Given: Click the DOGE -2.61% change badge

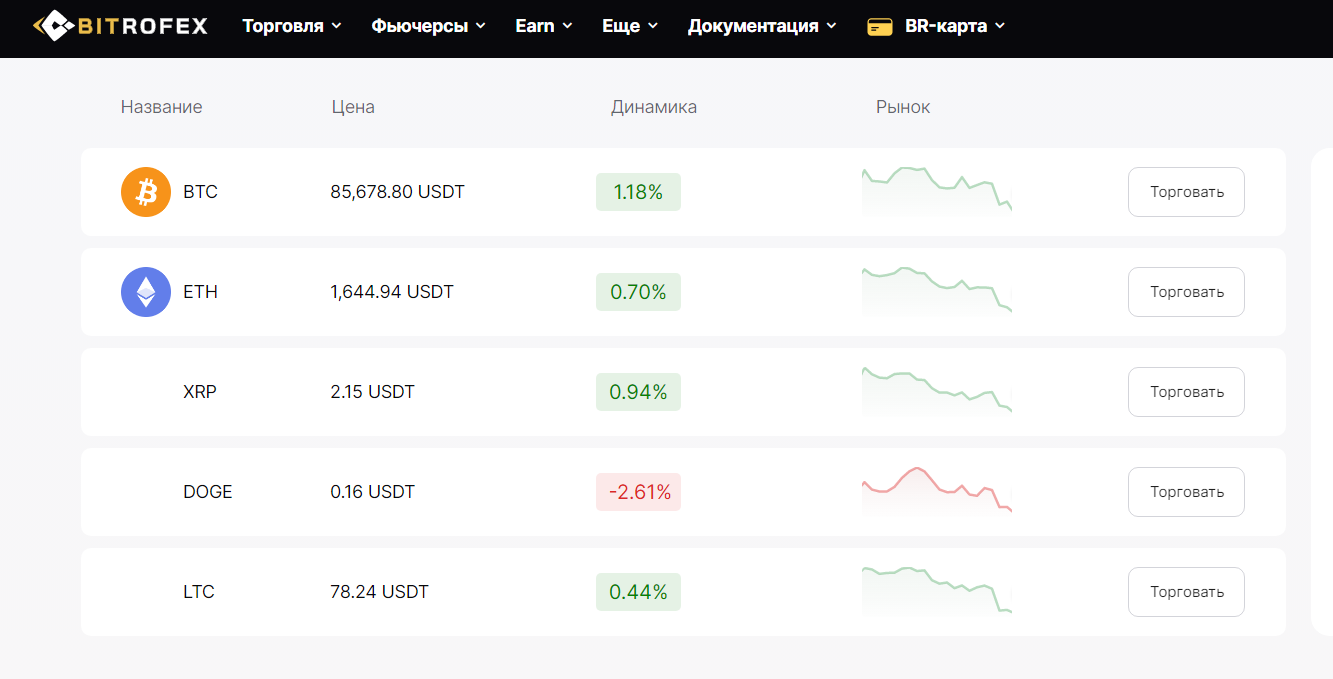Looking at the screenshot, I should point(638,492).
